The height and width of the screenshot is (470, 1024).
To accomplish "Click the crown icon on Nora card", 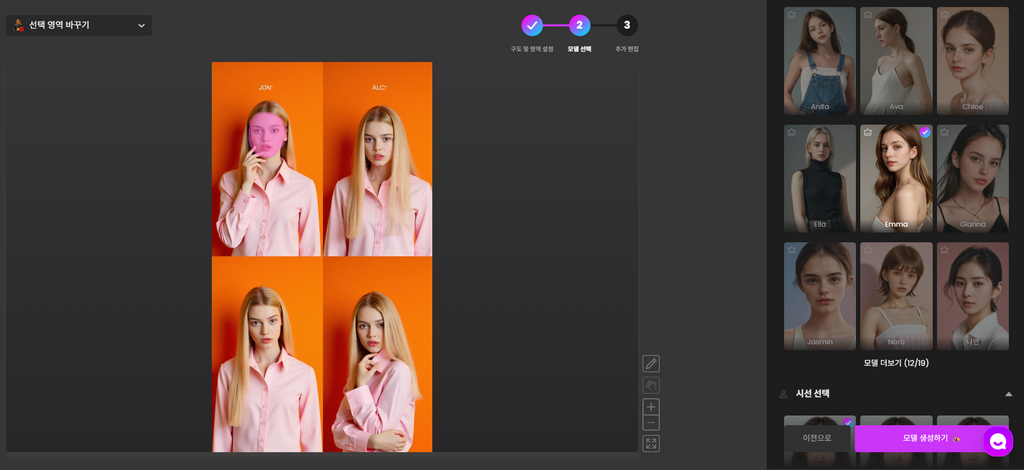I will [x=868, y=249].
